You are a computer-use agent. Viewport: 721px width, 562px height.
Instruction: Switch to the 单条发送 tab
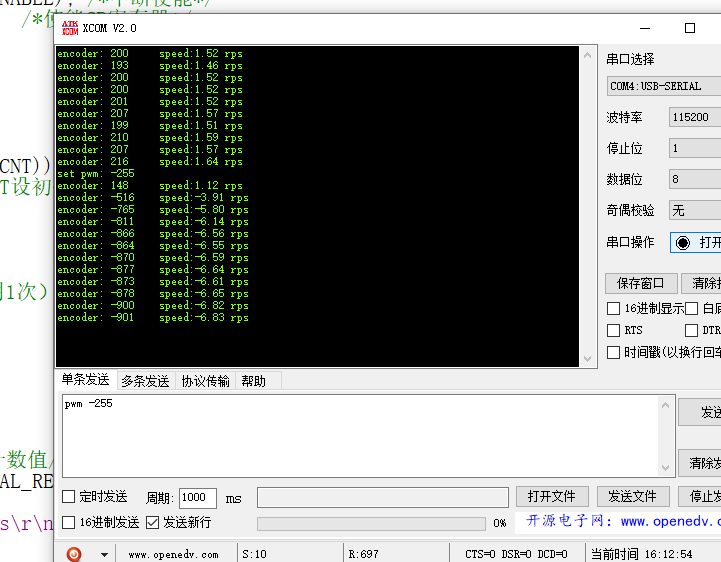(x=86, y=379)
